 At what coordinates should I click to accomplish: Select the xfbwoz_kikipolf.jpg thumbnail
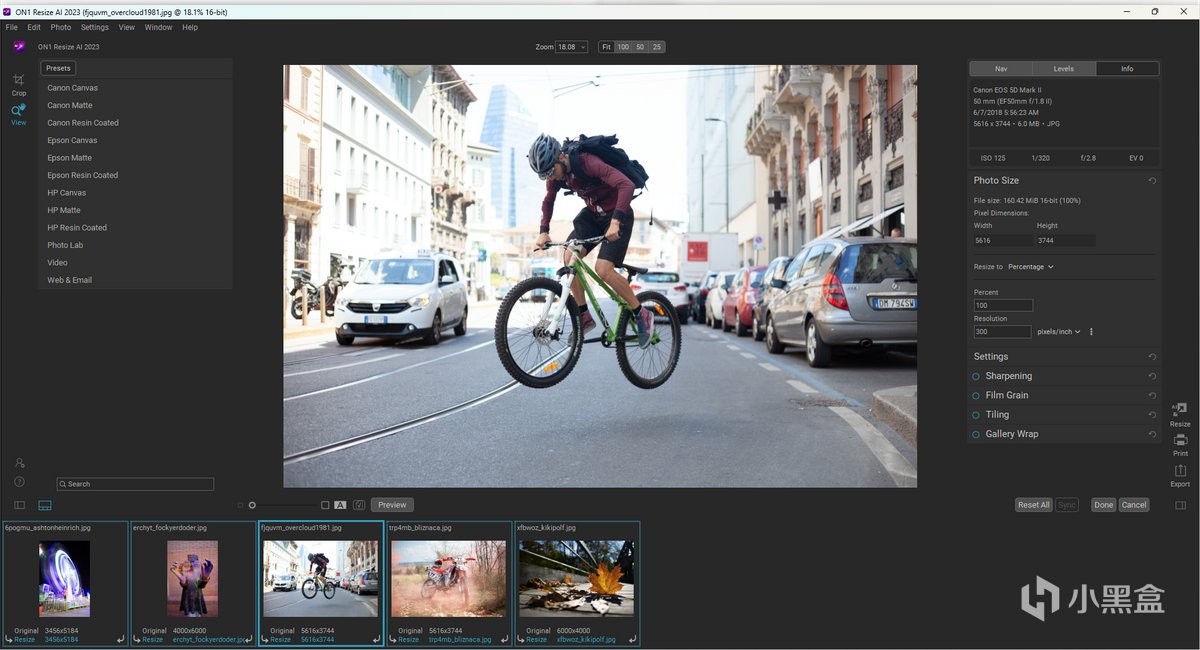(x=577, y=584)
